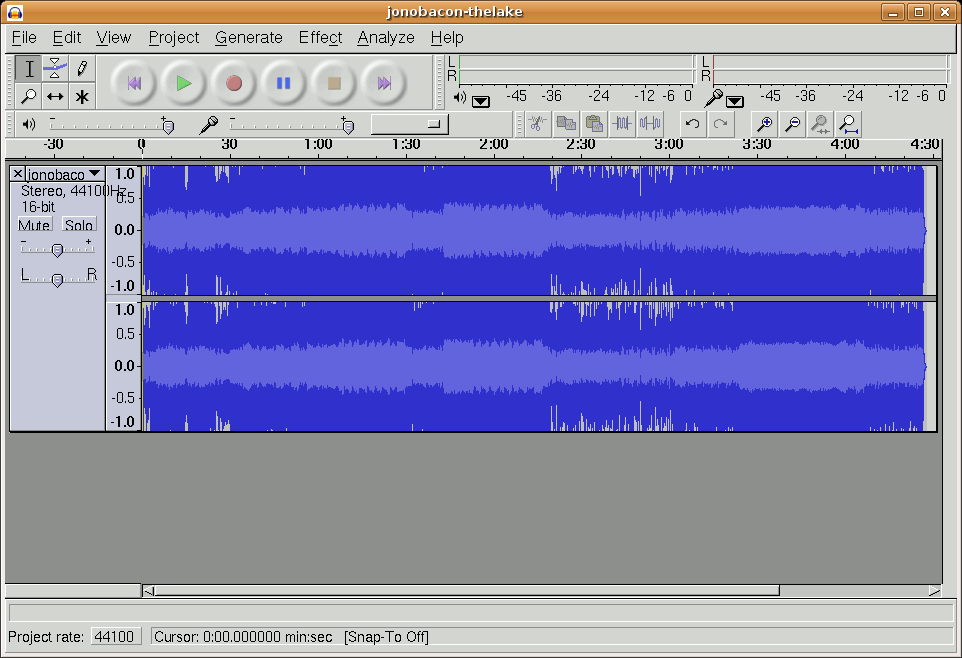
Task: Open the File menu
Action: 24,38
